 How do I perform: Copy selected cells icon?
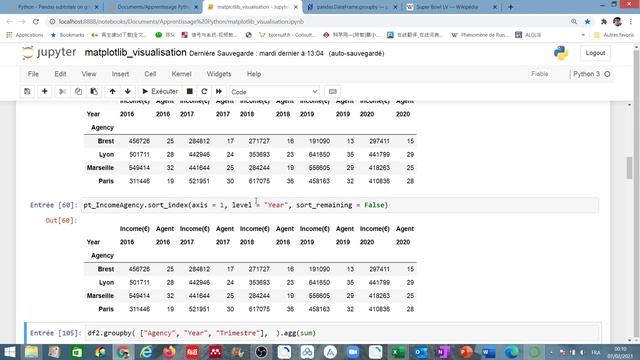click(x=78, y=91)
